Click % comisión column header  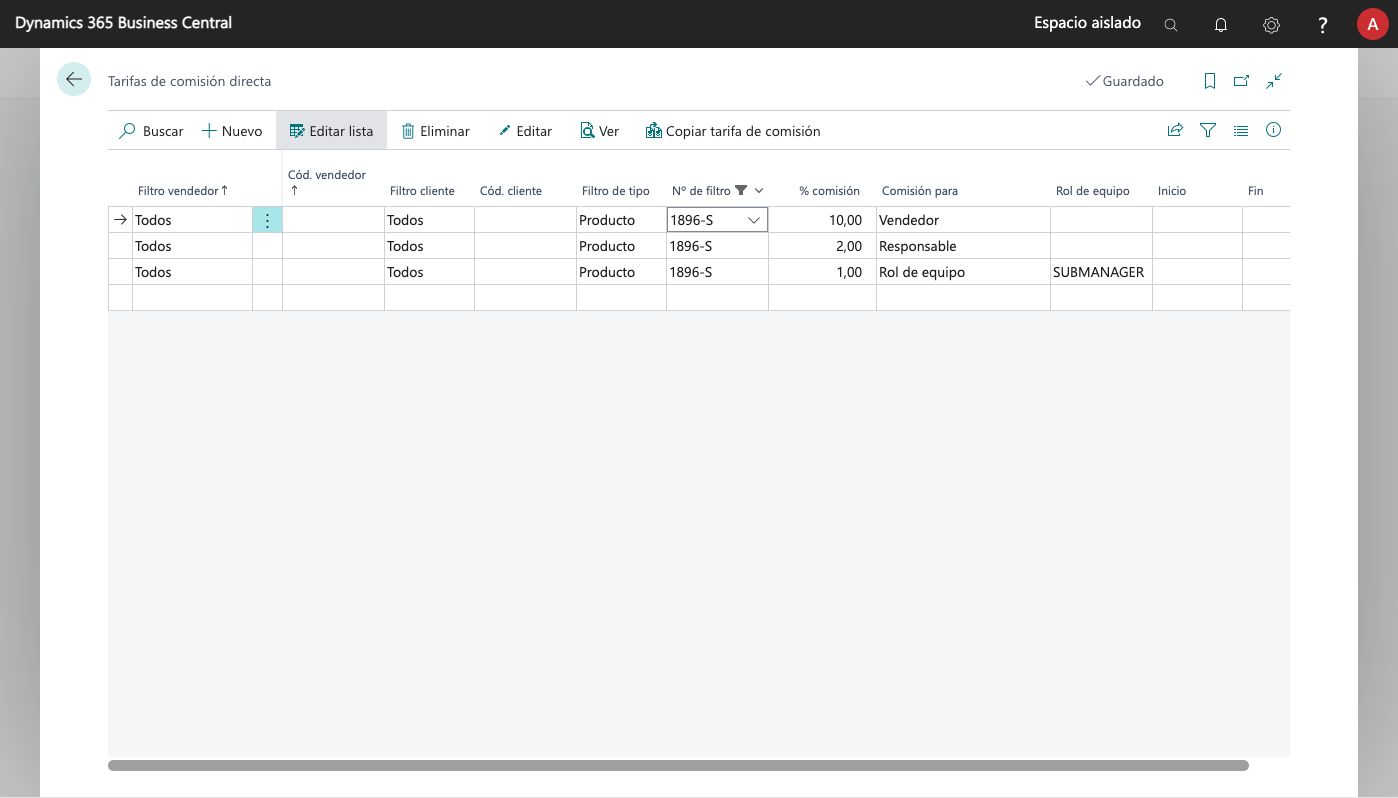pyautogui.click(x=829, y=191)
